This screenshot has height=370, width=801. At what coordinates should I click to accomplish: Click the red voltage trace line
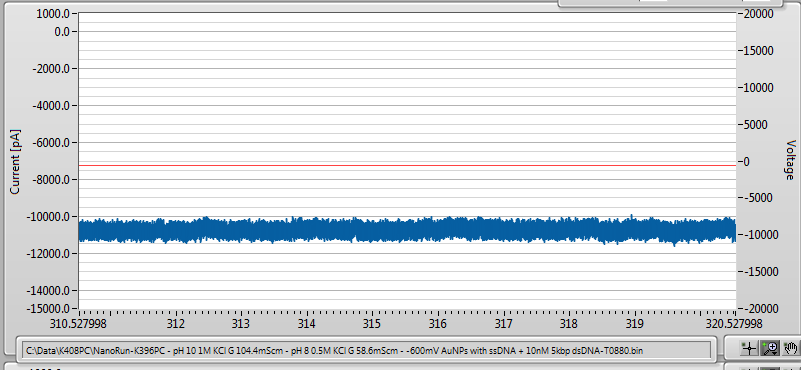[x=407, y=166]
